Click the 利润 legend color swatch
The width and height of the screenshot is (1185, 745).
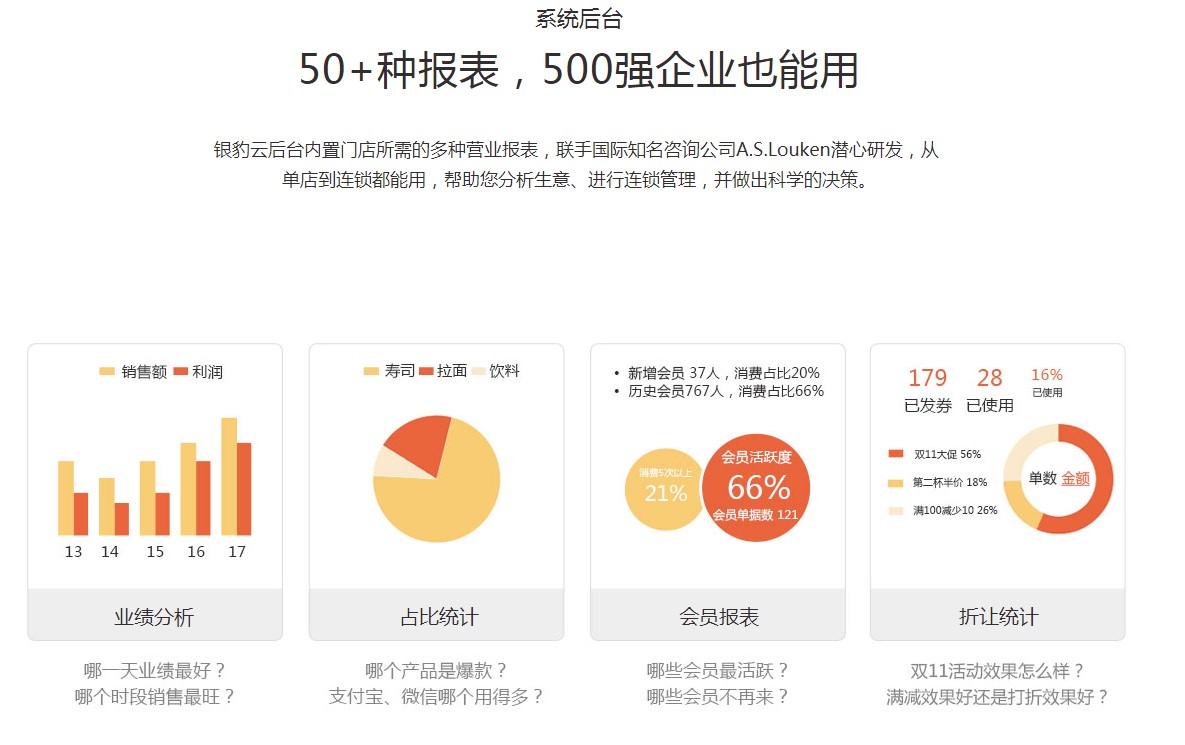[180, 372]
